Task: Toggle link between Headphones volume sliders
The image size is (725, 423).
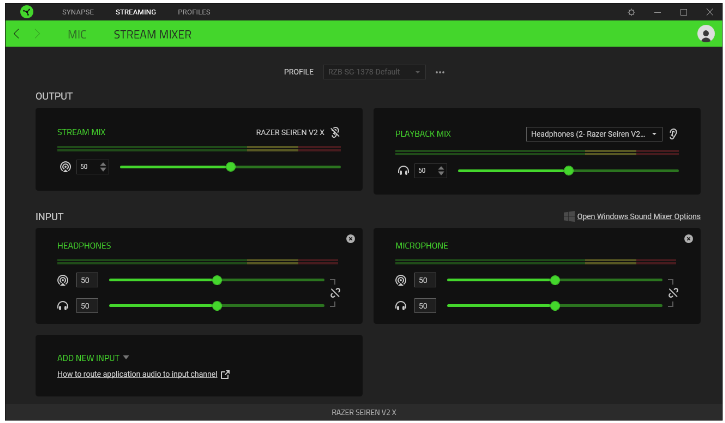Action: coord(336,293)
